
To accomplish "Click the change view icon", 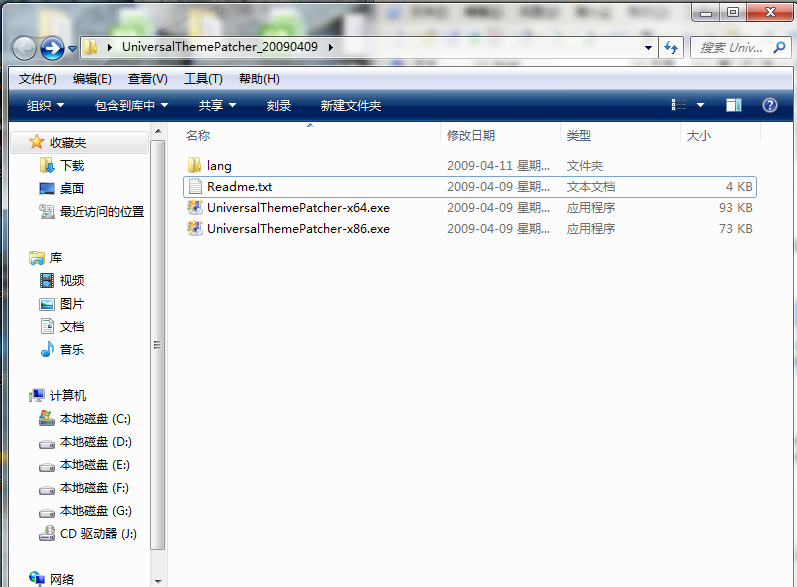I will (680, 105).
